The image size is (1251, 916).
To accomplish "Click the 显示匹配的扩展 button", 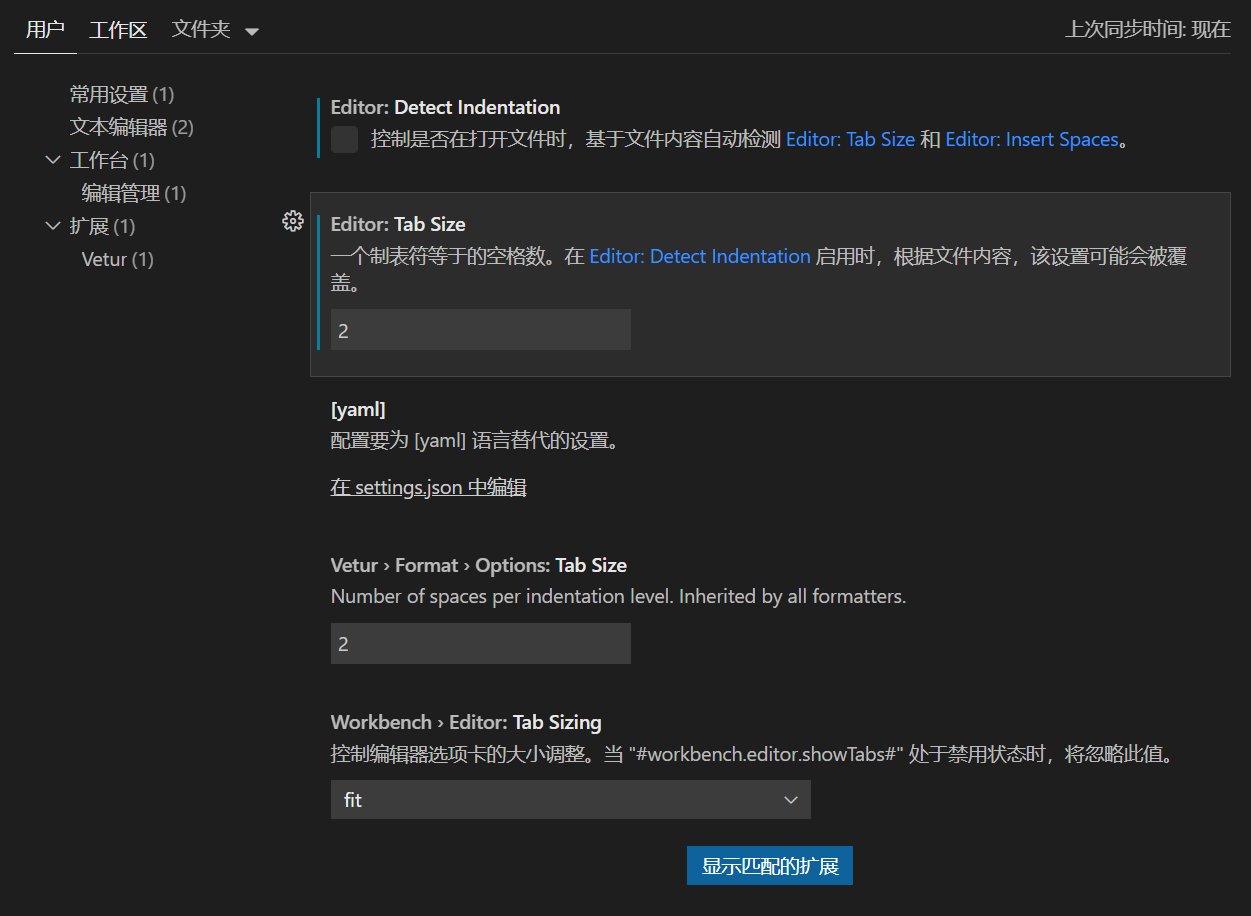I will [x=769, y=866].
